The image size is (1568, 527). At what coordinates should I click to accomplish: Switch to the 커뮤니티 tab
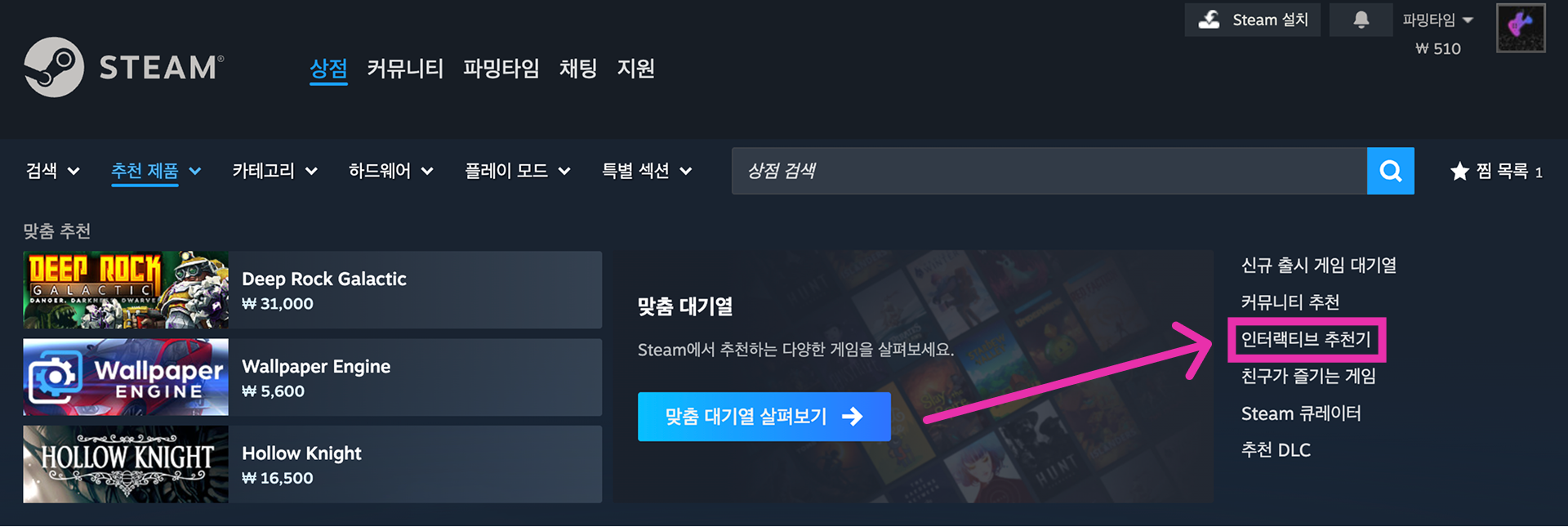tap(405, 68)
